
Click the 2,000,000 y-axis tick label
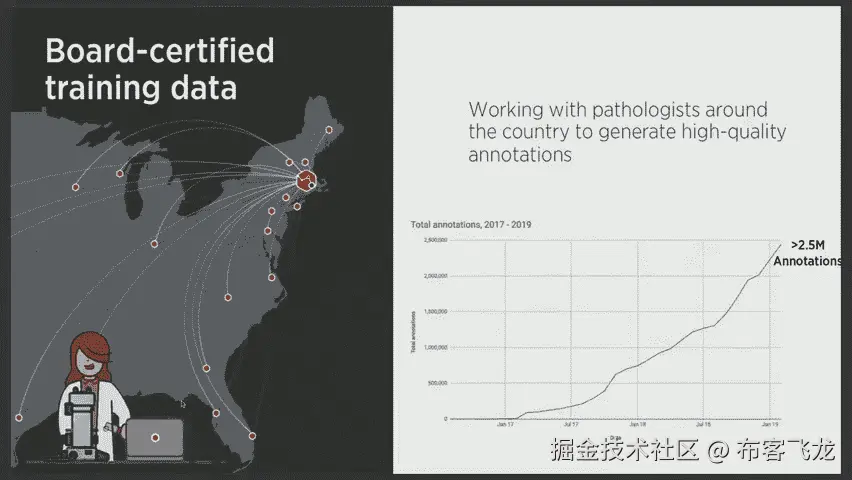point(436,276)
